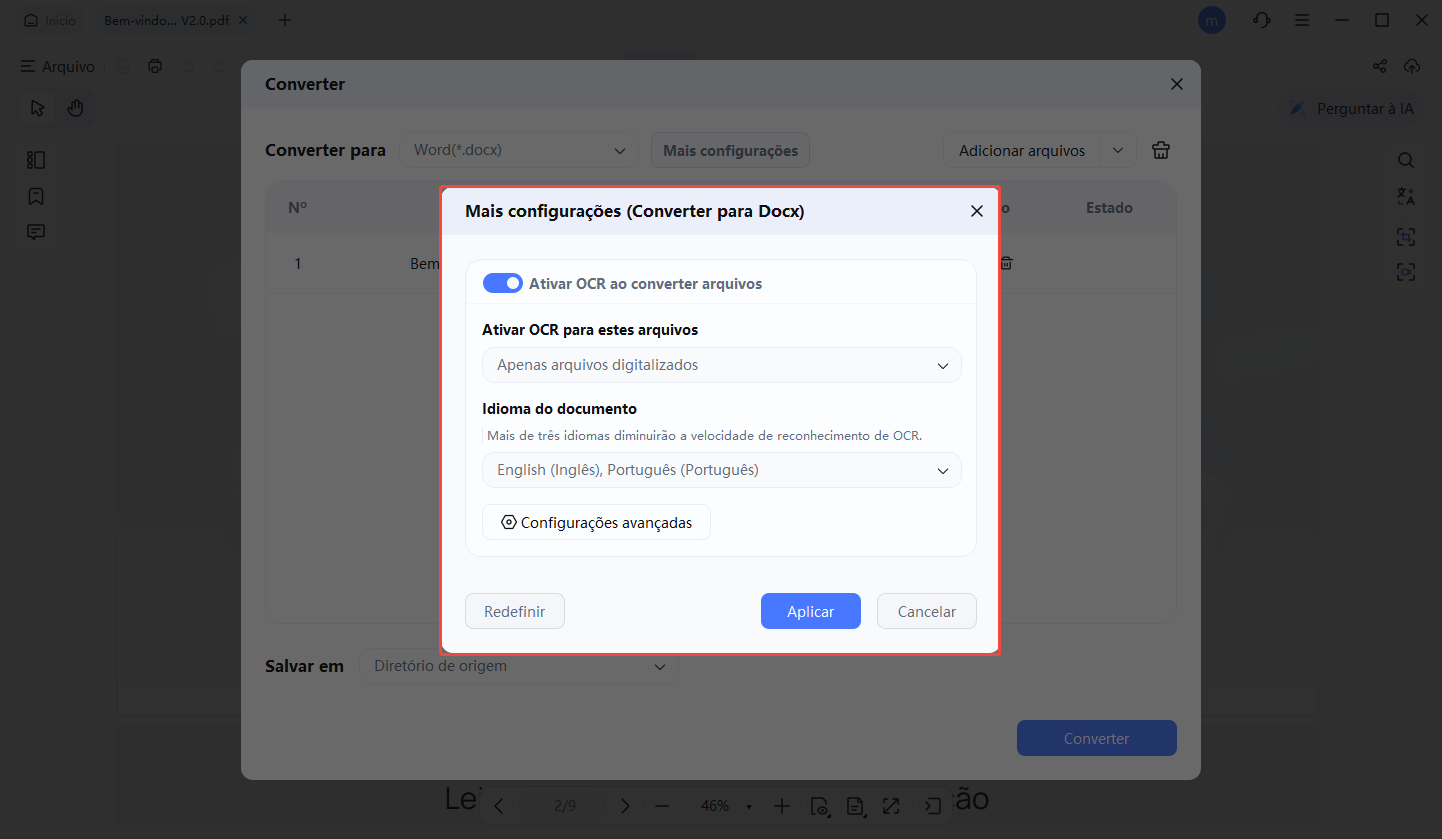The image size is (1442, 839).
Task: Open the translate tool
Action: [1406, 196]
